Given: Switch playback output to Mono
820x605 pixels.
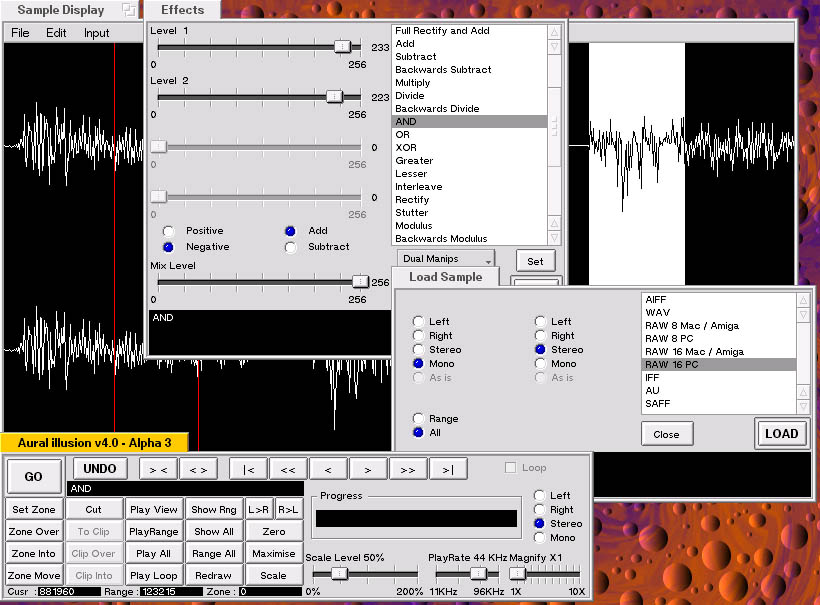Looking at the screenshot, I should [x=541, y=538].
